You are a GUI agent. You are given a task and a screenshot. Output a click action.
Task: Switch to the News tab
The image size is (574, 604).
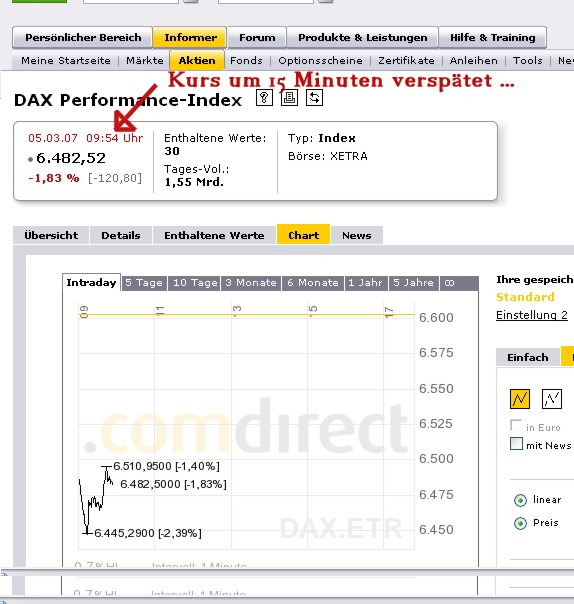pyautogui.click(x=357, y=235)
